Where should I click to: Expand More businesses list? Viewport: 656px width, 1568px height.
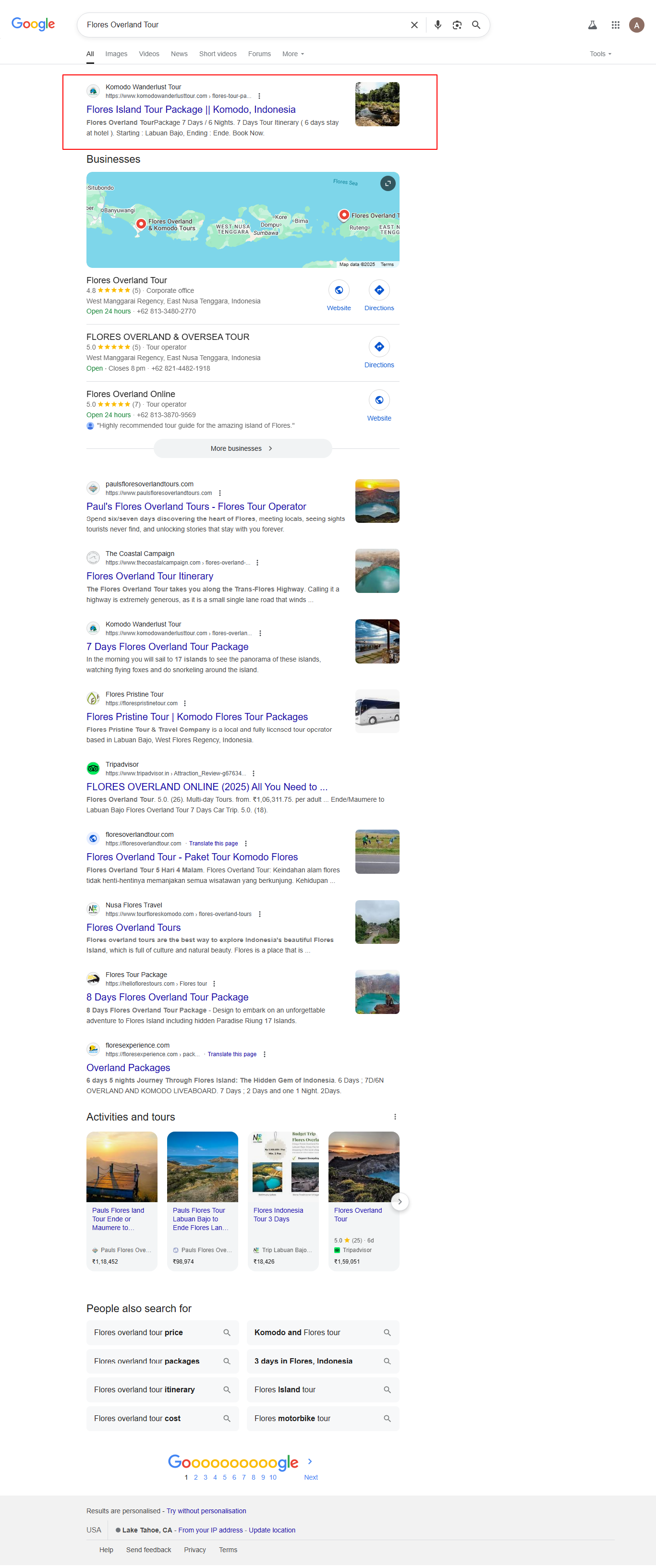click(243, 448)
